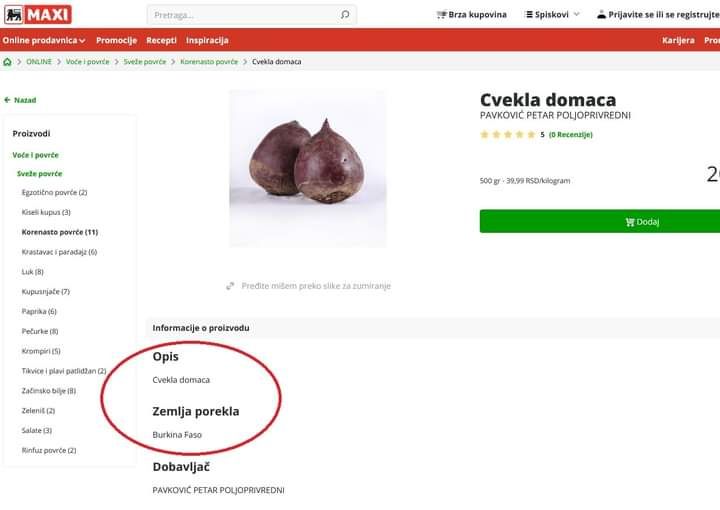The image size is (720, 510).
Task: Click the Nazad back arrow
Action: click(7, 100)
